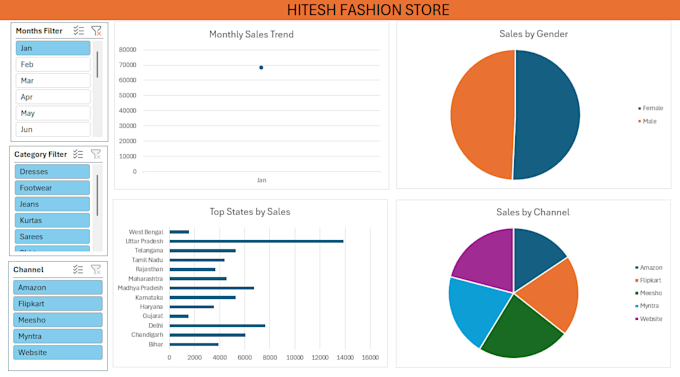Image resolution: width=680 pixels, height=377 pixels.
Task: Select Apr in Months Filter
Action: point(53,97)
